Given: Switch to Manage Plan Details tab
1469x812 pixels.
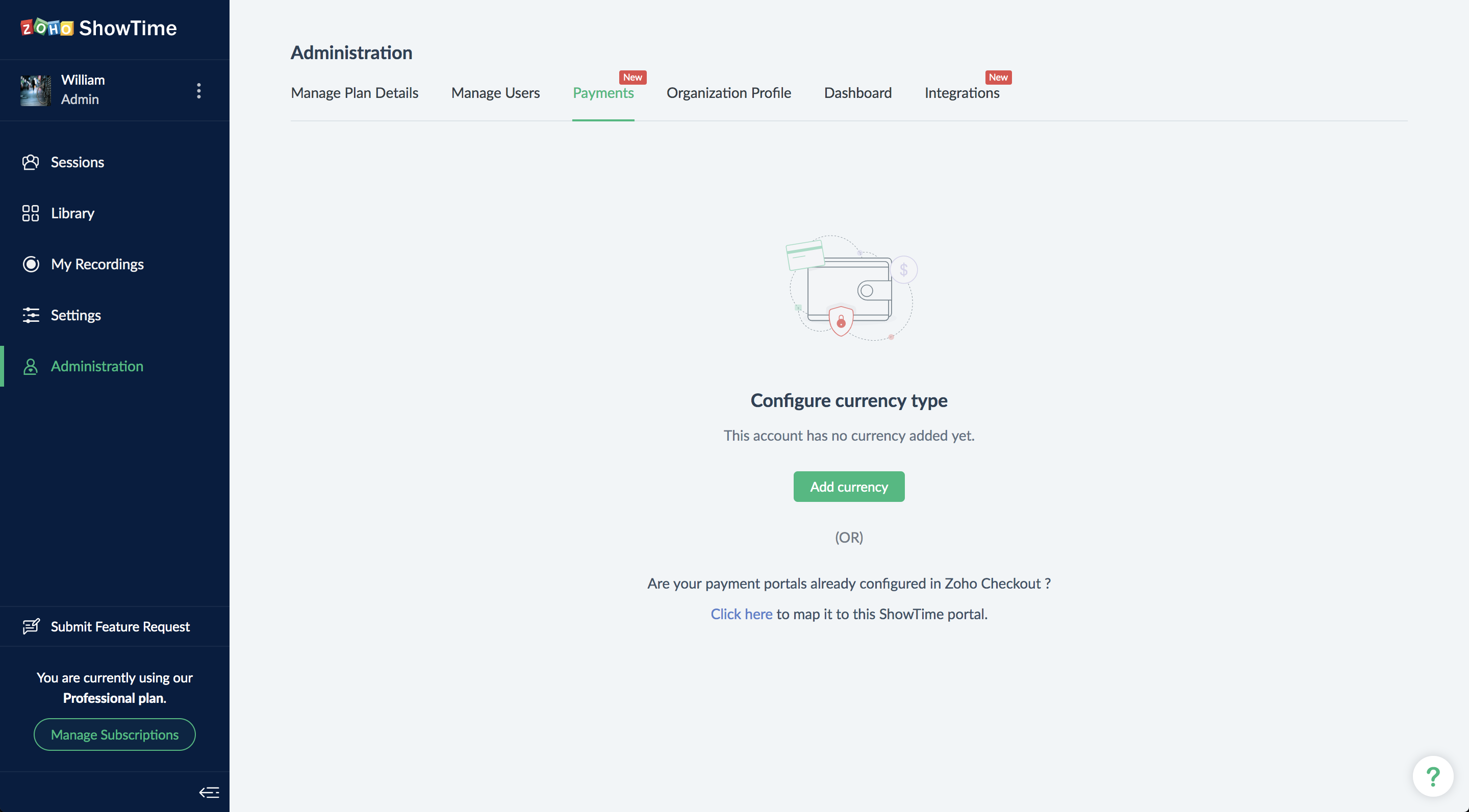Looking at the screenshot, I should [354, 93].
